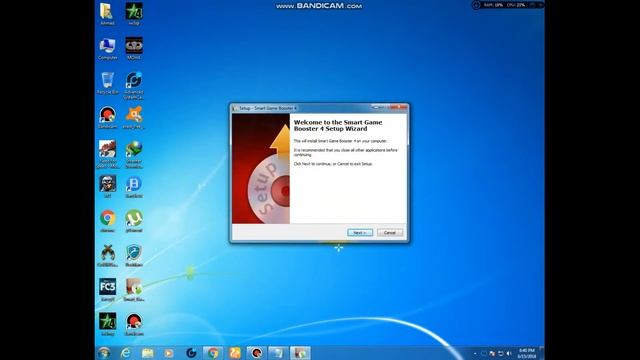Launch Internet Explorer from the taskbar
The height and width of the screenshot is (360, 640).
click(125, 353)
